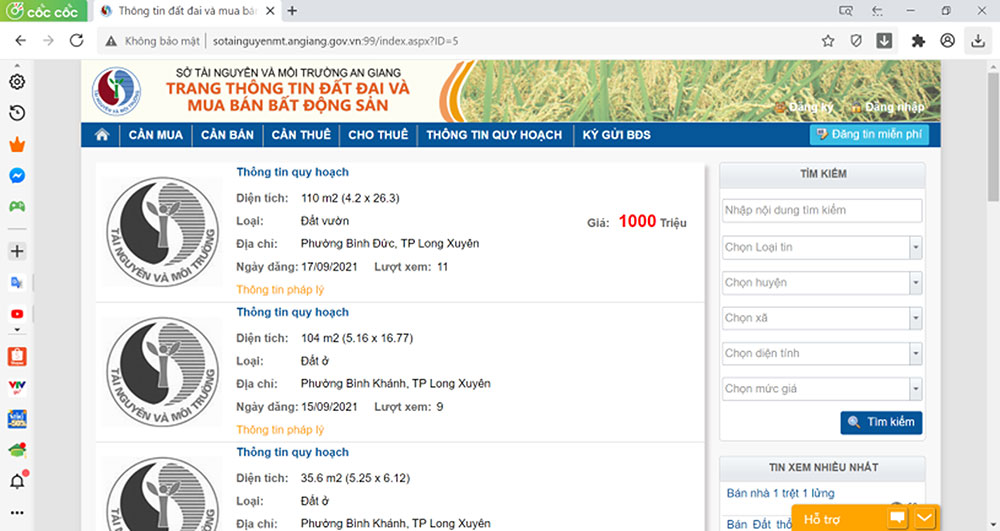
Task: Open the shield protection icon
Action: 856,41
